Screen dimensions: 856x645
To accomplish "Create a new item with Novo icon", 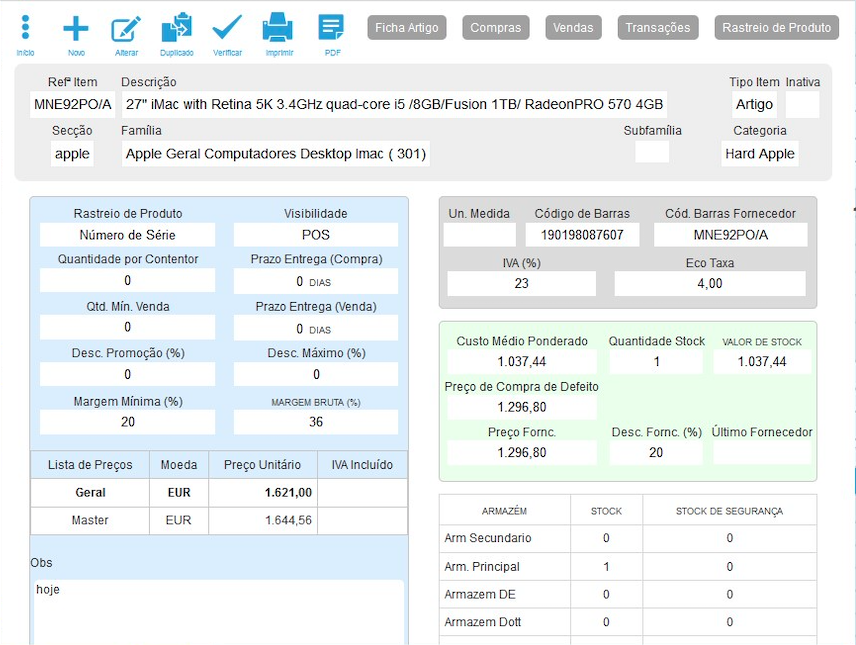I will pyautogui.click(x=76, y=28).
